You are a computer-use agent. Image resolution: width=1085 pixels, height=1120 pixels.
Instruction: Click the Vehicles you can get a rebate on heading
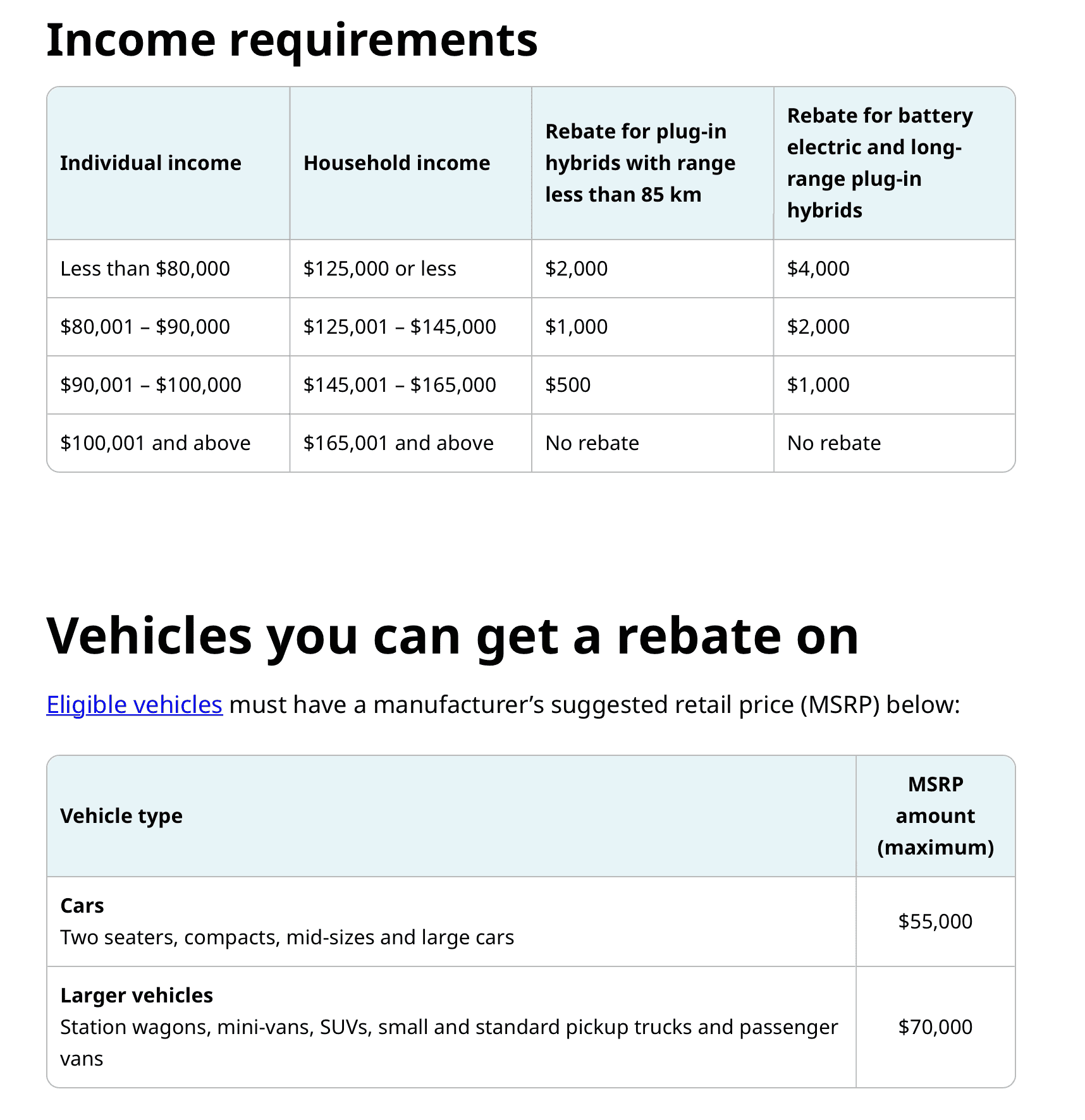(x=452, y=636)
